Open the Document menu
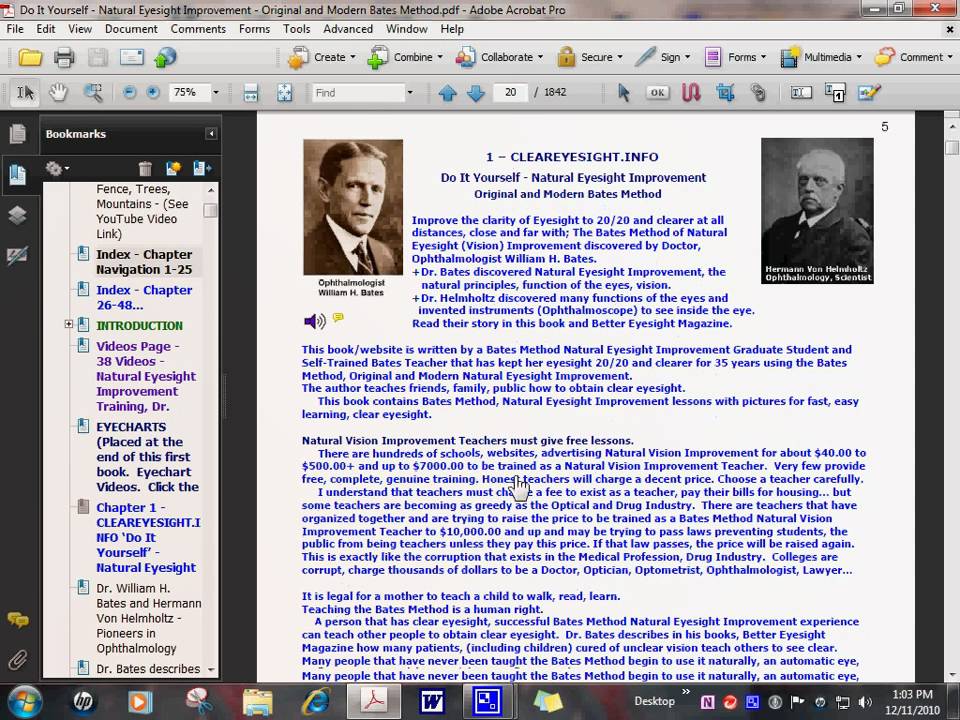 coord(131,29)
